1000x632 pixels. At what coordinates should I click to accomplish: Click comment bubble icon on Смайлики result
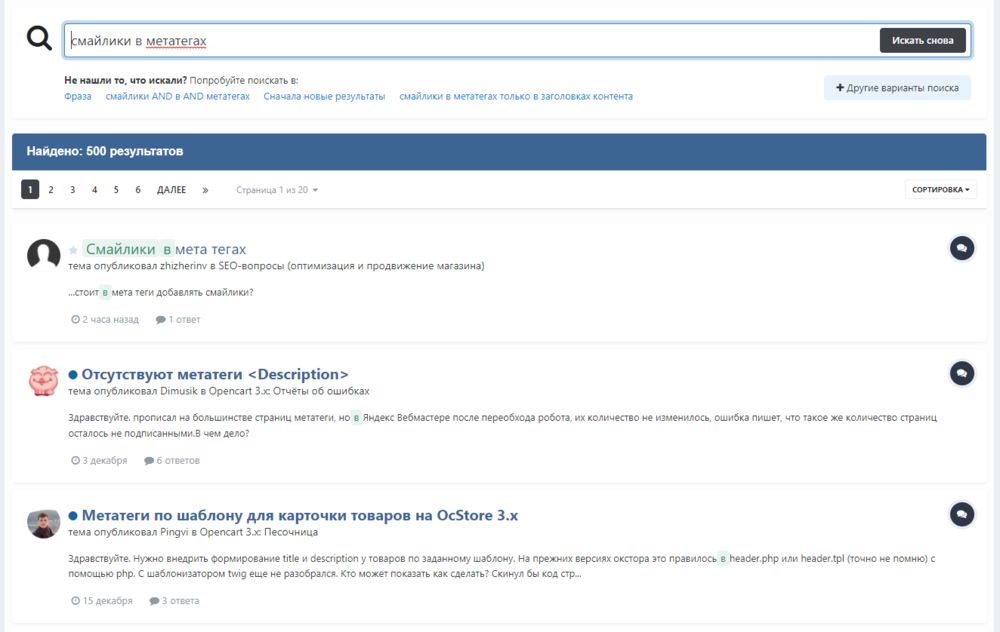click(x=961, y=247)
